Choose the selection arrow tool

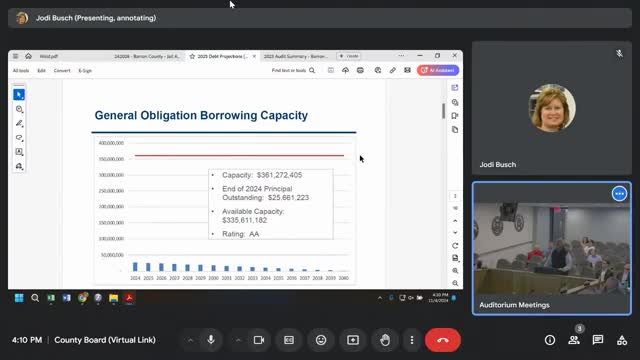click(19, 95)
